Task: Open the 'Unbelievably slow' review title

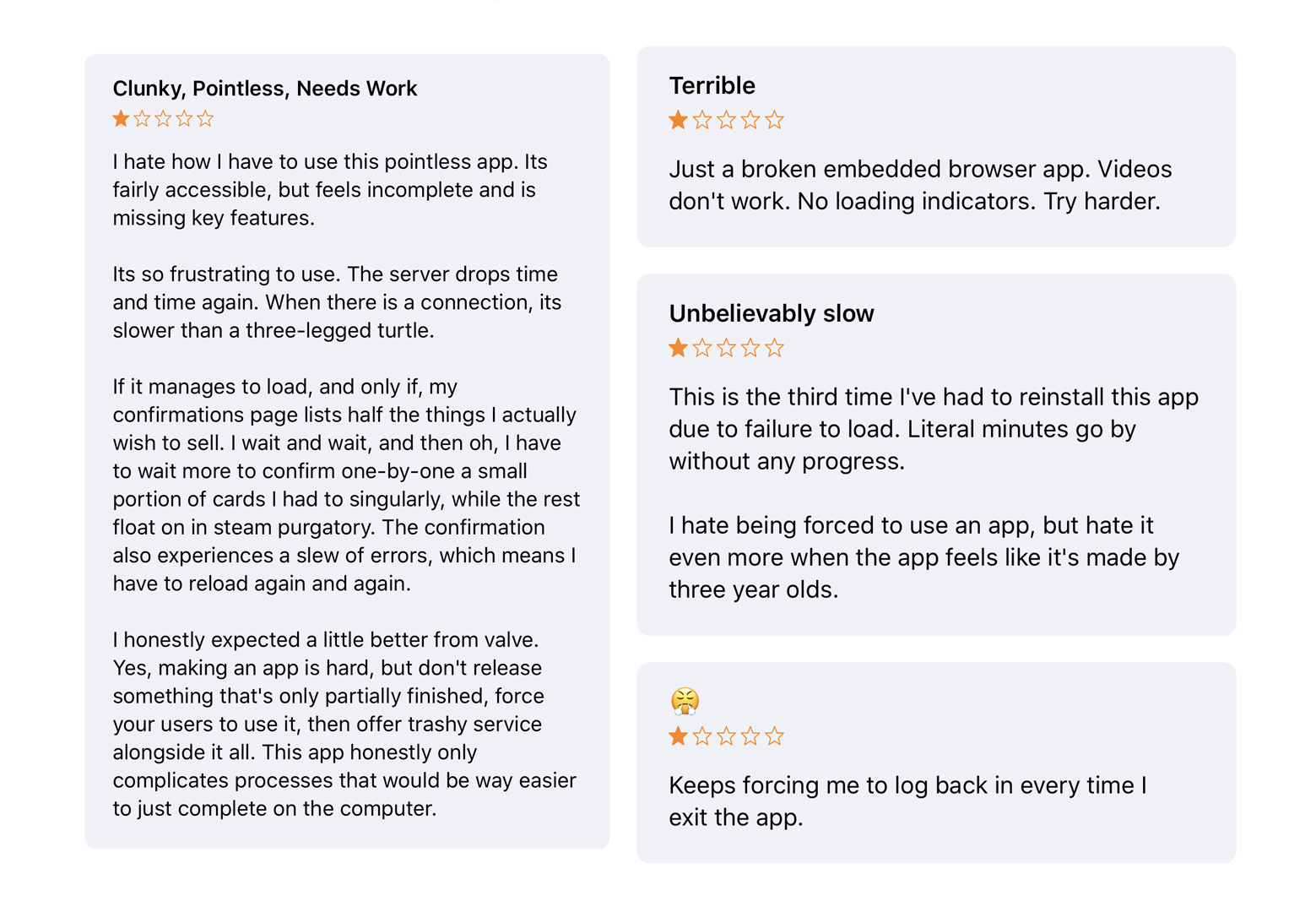Action: (x=772, y=313)
